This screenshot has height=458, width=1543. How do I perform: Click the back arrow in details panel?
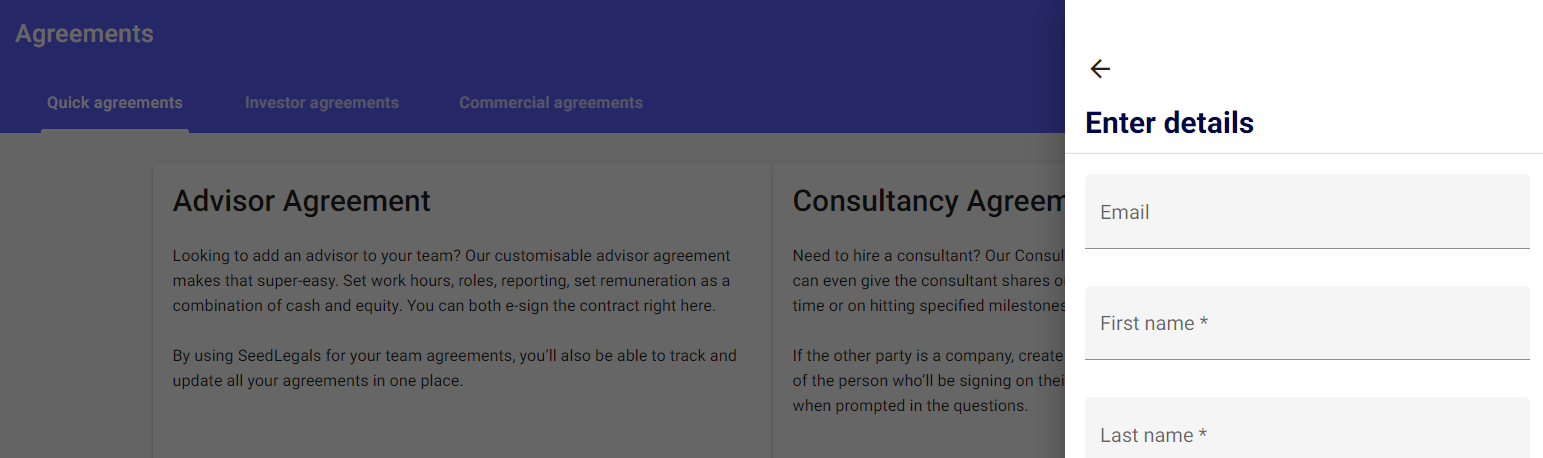tap(1100, 69)
